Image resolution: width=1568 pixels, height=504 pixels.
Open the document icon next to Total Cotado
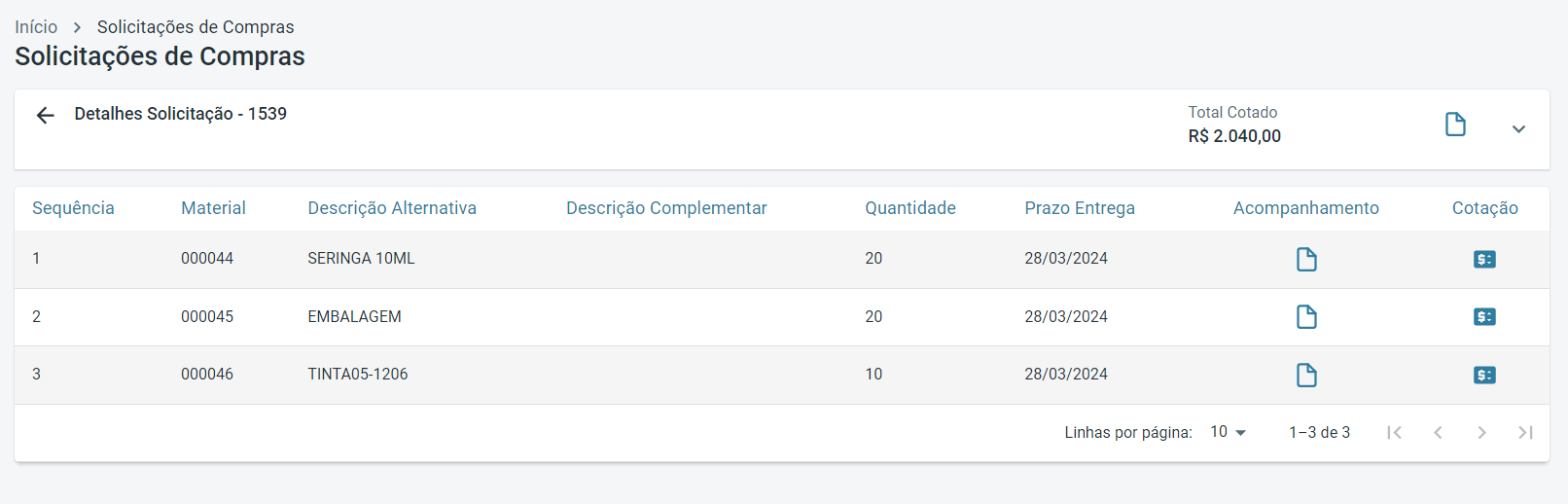pyautogui.click(x=1455, y=125)
